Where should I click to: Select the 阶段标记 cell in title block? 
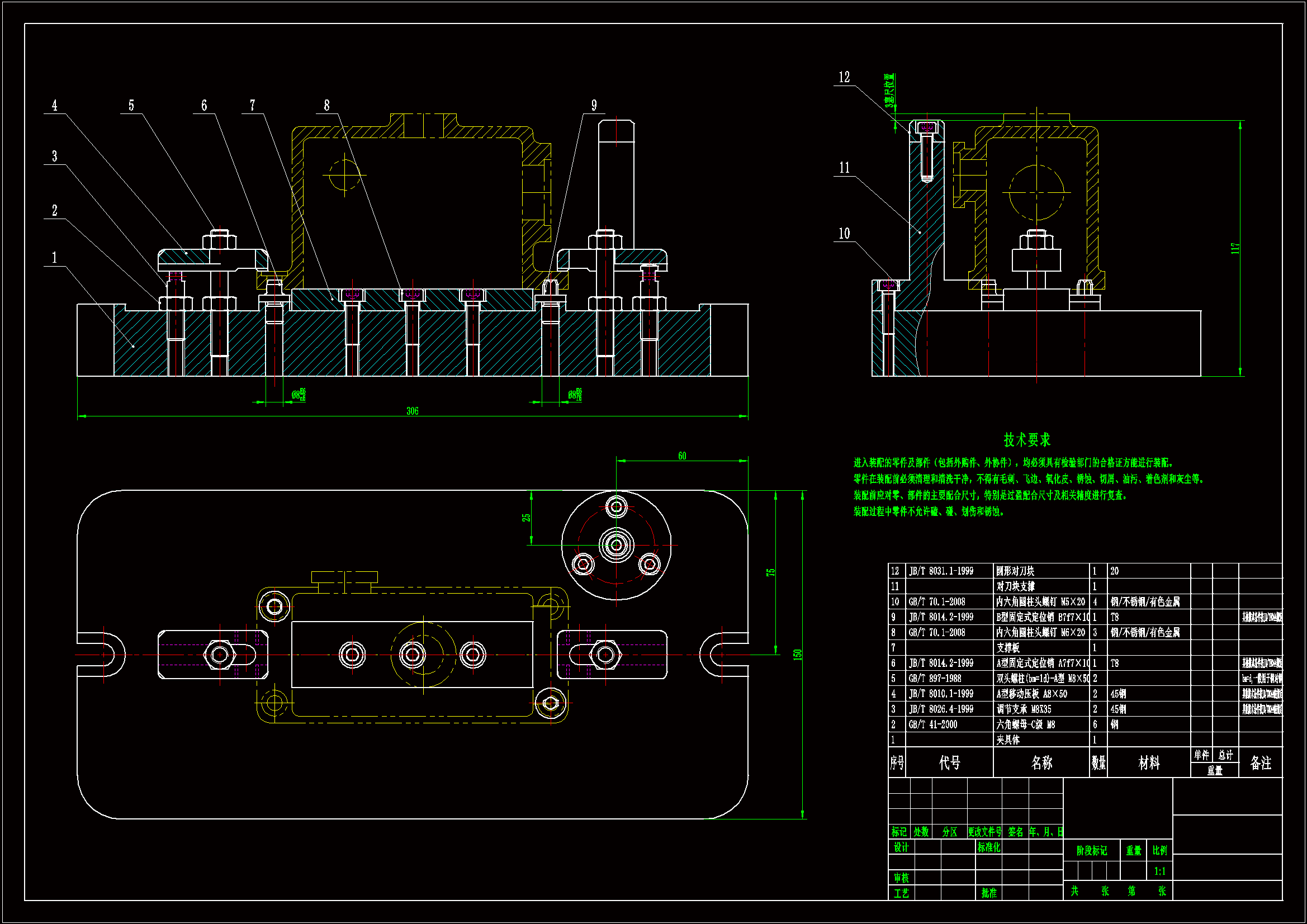[1091, 851]
